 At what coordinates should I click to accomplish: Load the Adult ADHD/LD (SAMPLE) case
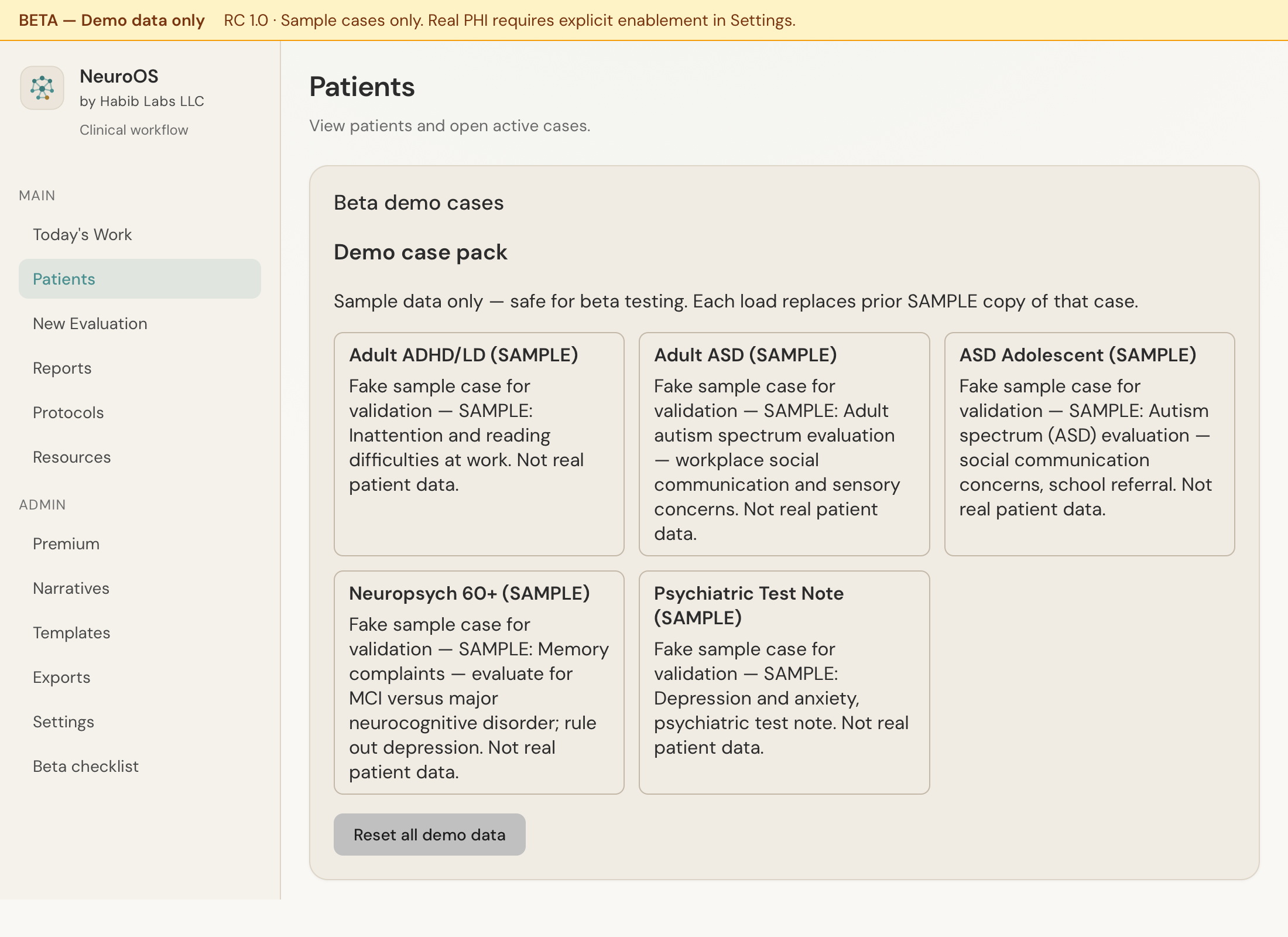point(479,444)
